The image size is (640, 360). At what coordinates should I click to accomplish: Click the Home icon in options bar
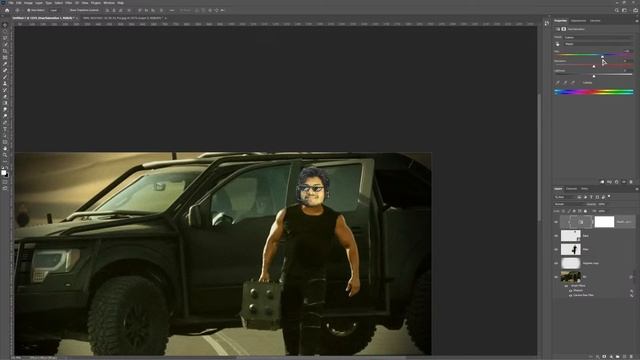7,10
